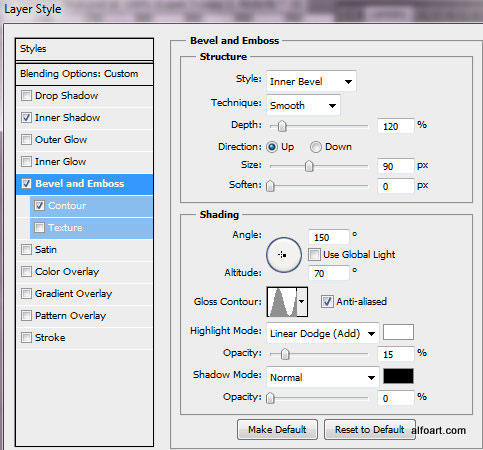The width and height of the screenshot is (483, 450).
Task: Open the Style dropdown showing Inner Bevel
Action: [311, 81]
